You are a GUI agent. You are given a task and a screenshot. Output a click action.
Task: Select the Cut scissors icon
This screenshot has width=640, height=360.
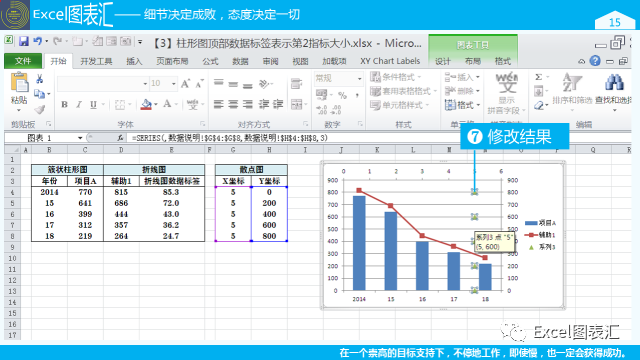tap(40, 79)
